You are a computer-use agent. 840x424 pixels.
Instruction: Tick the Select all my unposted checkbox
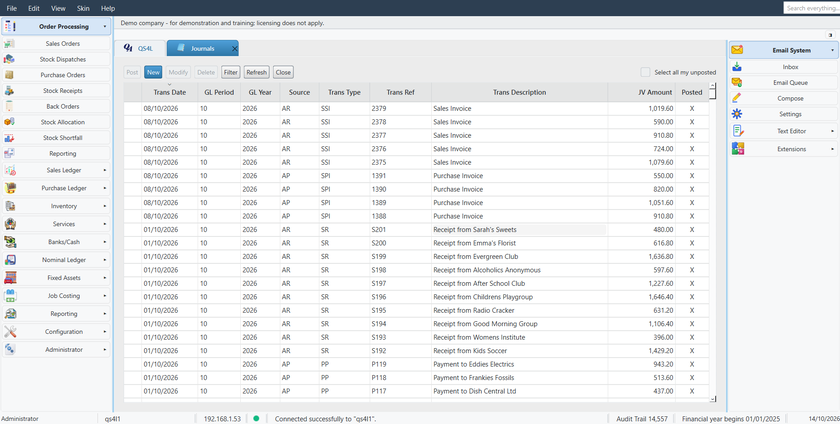pyautogui.click(x=646, y=72)
